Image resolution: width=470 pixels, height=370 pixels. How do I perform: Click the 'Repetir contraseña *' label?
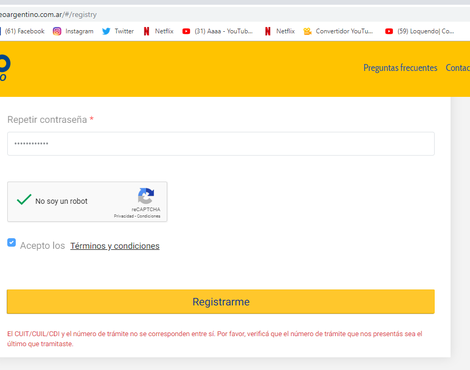coord(50,120)
